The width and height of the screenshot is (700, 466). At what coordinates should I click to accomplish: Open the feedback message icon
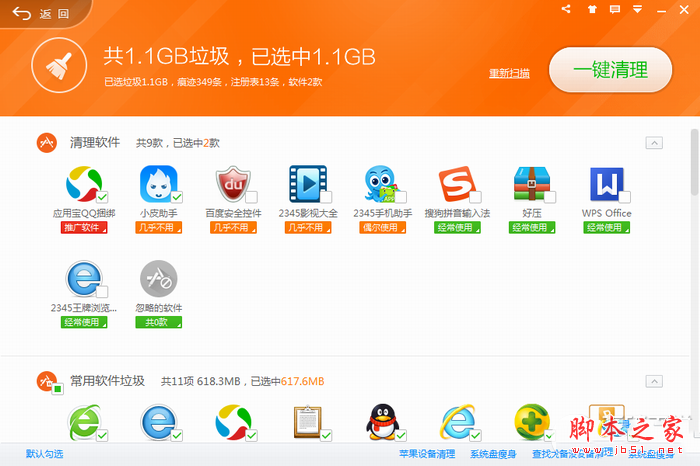(615, 9)
